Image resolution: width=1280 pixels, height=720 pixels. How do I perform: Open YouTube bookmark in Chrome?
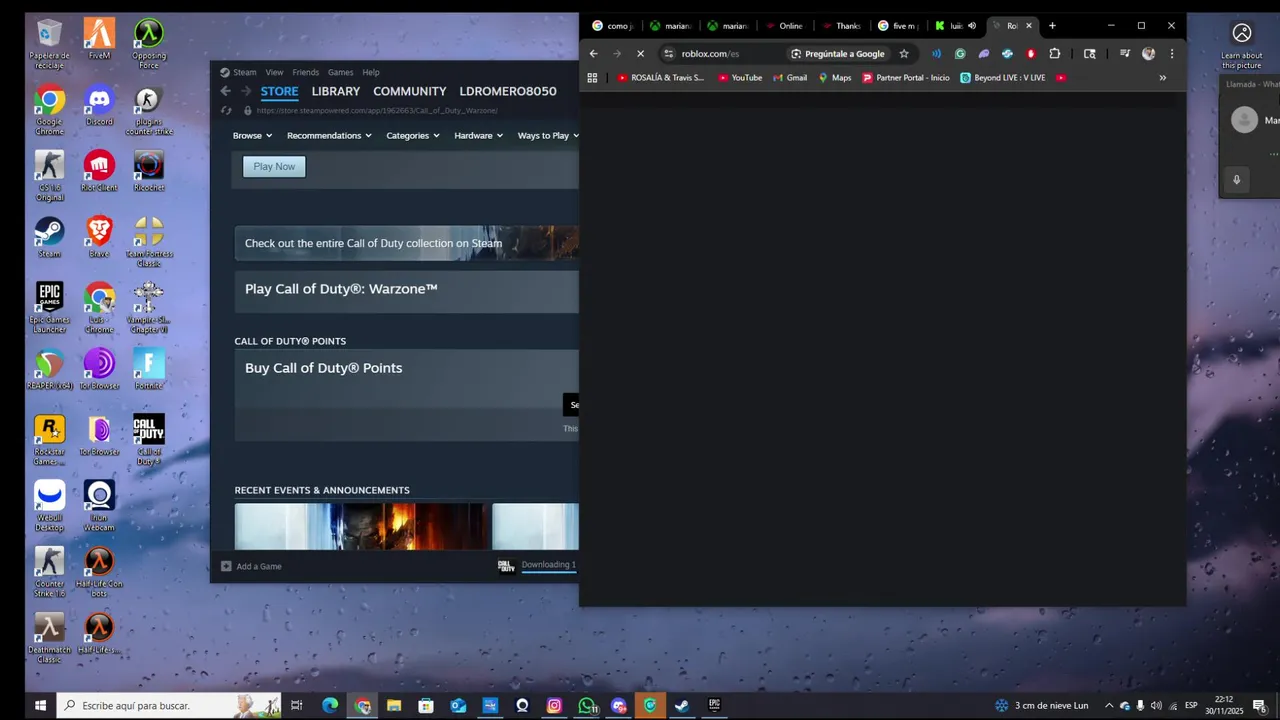740,78
